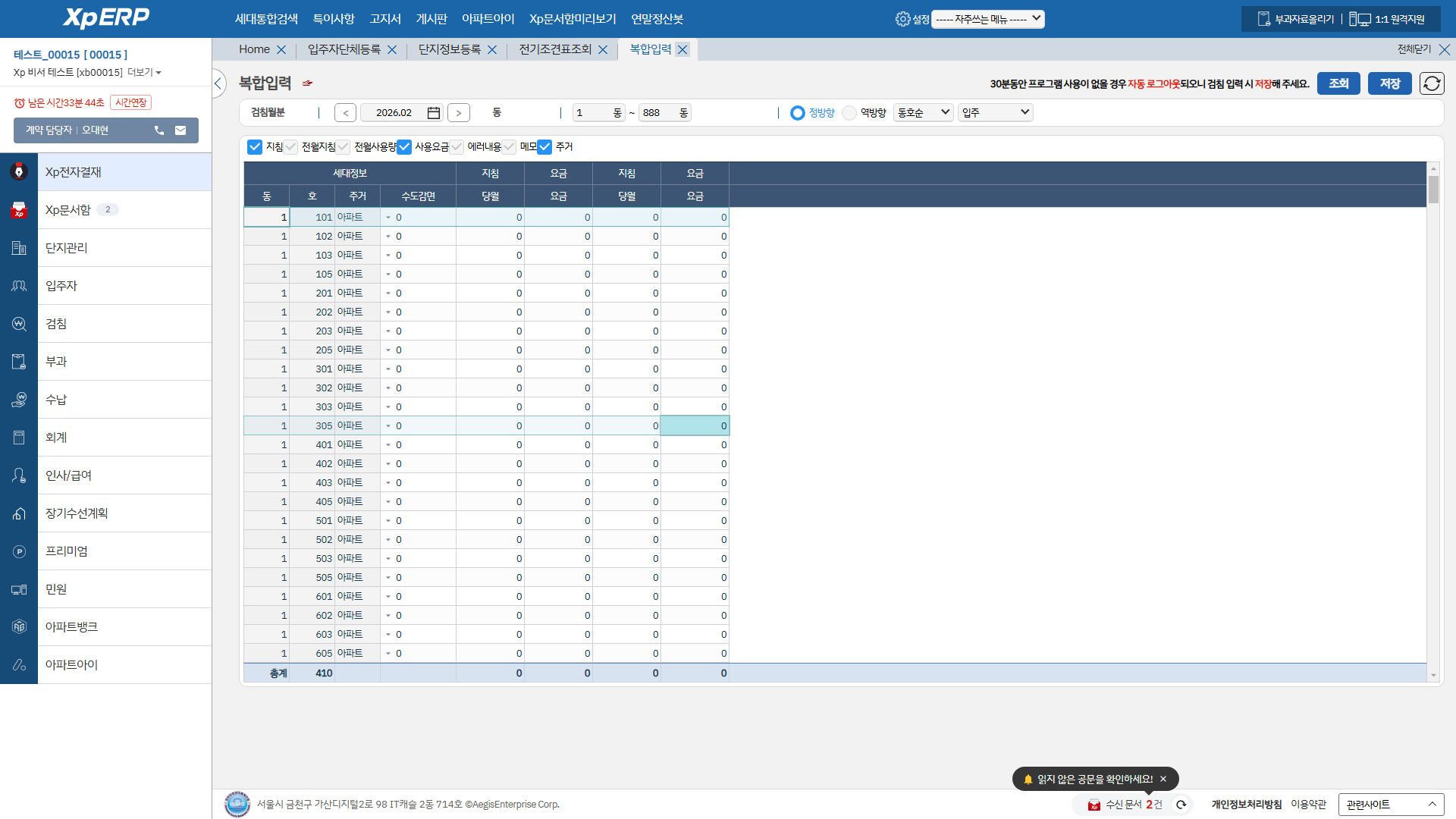Uncheck the 사용요금 checkbox
Image resolution: width=1456 pixels, height=819 pixels.
[404, 147]
